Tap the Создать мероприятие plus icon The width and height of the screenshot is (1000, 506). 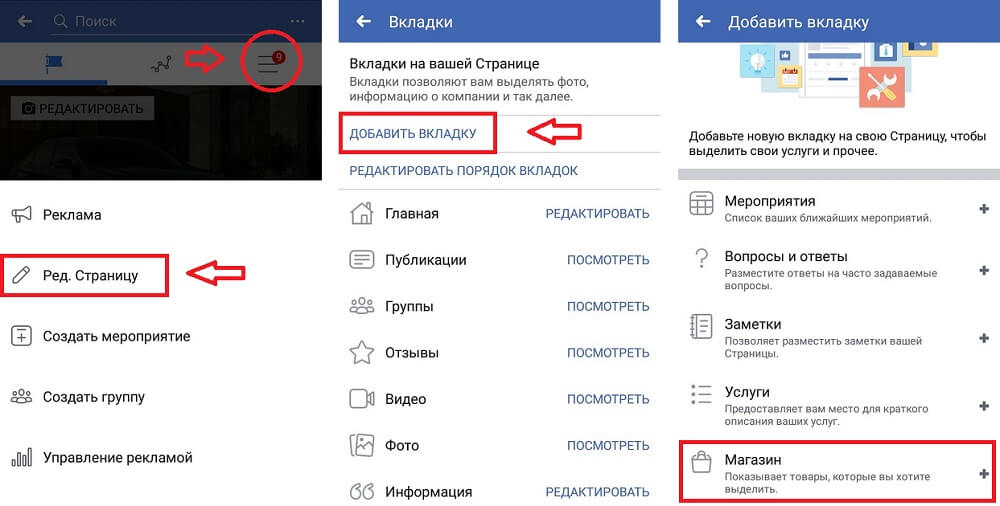[x=21, y=336]
